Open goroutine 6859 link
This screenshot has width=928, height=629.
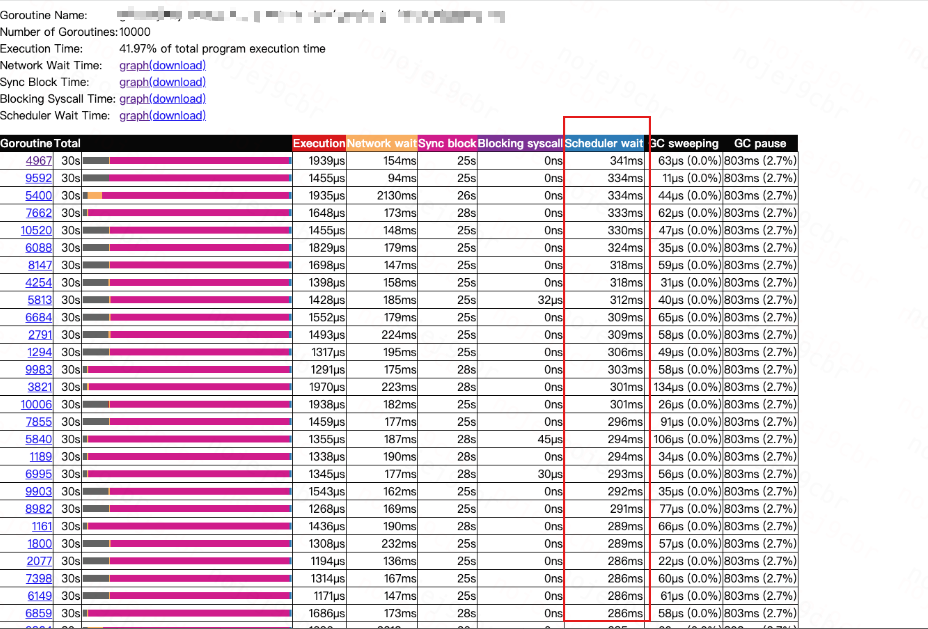[39, 614]
